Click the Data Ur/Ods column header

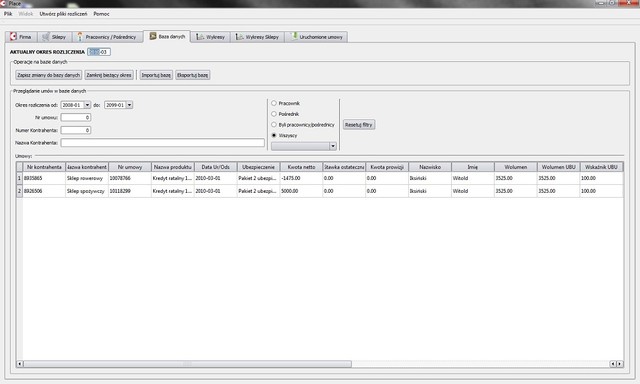point(216,167)
